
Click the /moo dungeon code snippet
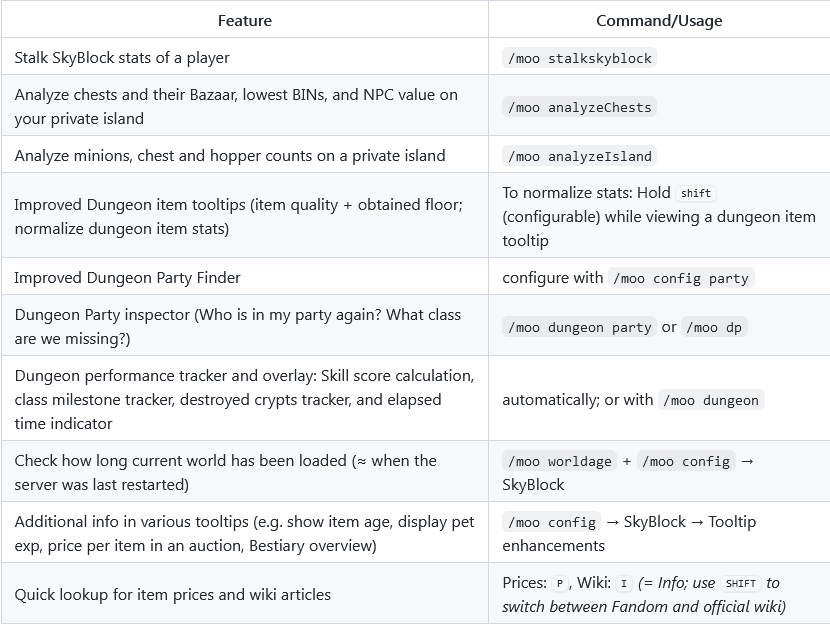[711, 400]
